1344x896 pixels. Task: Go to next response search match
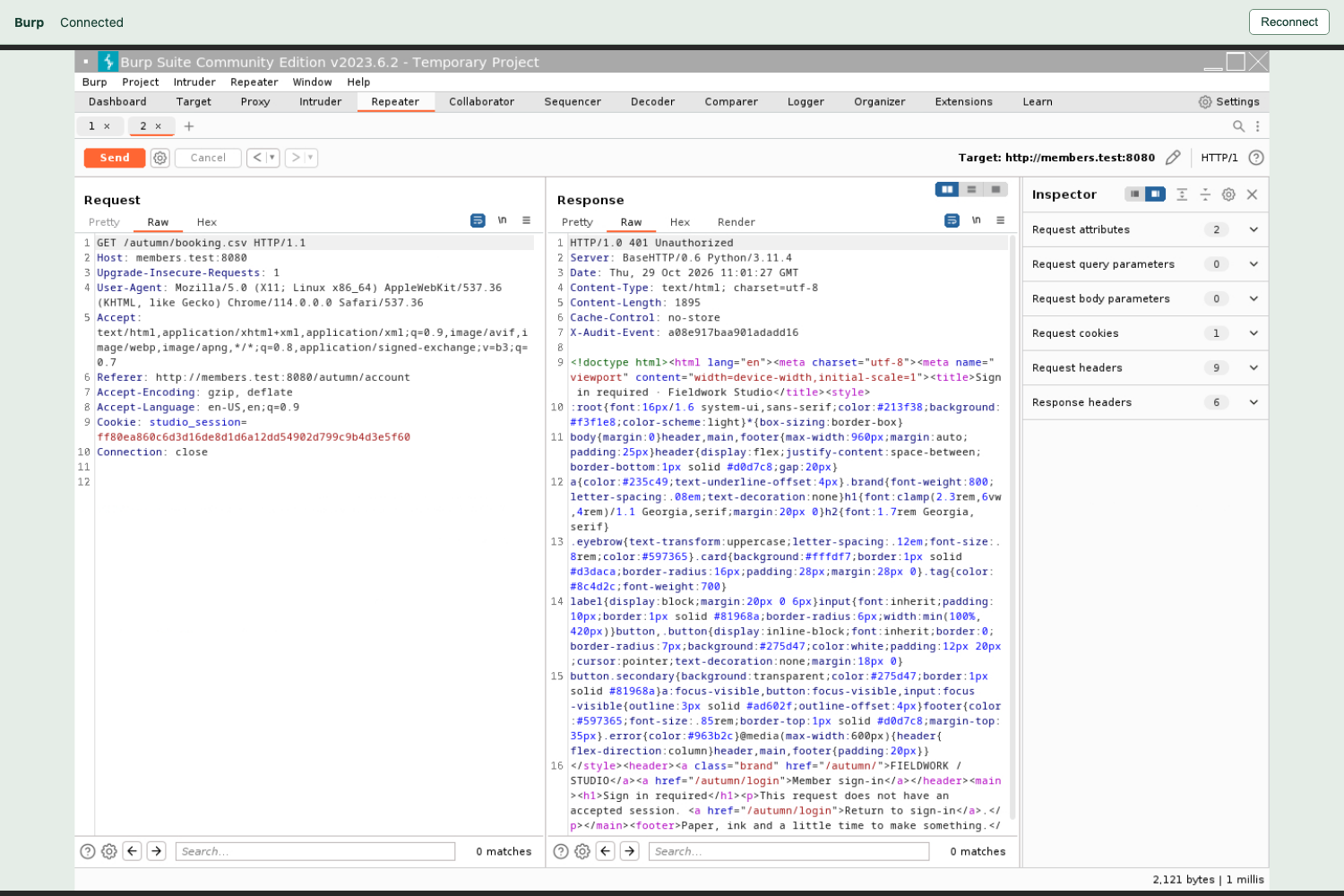click(630, 851)
